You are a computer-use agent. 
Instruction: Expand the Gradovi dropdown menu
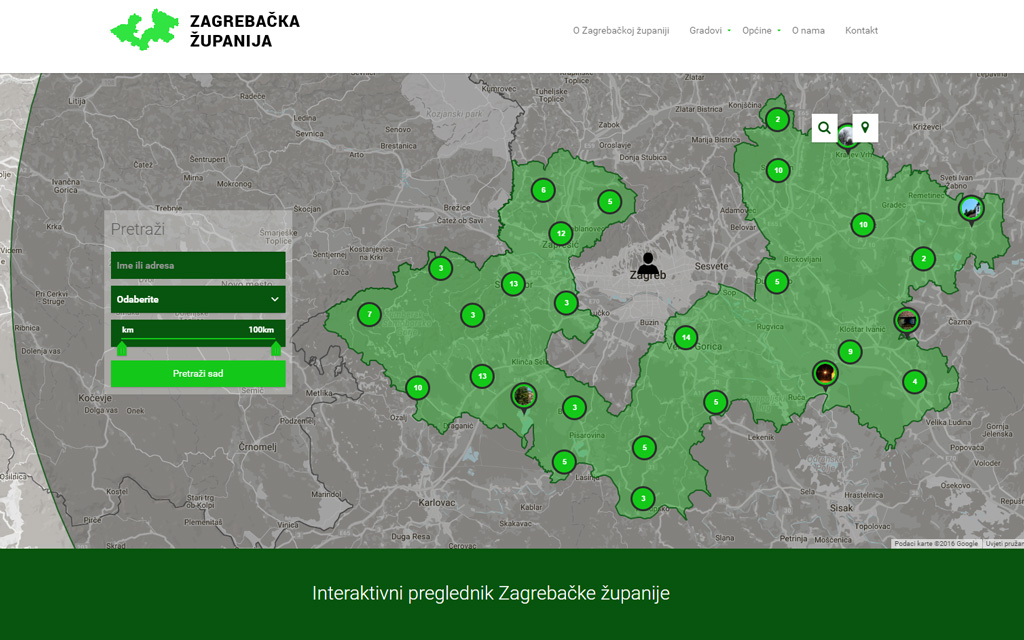tap(709, 31)
